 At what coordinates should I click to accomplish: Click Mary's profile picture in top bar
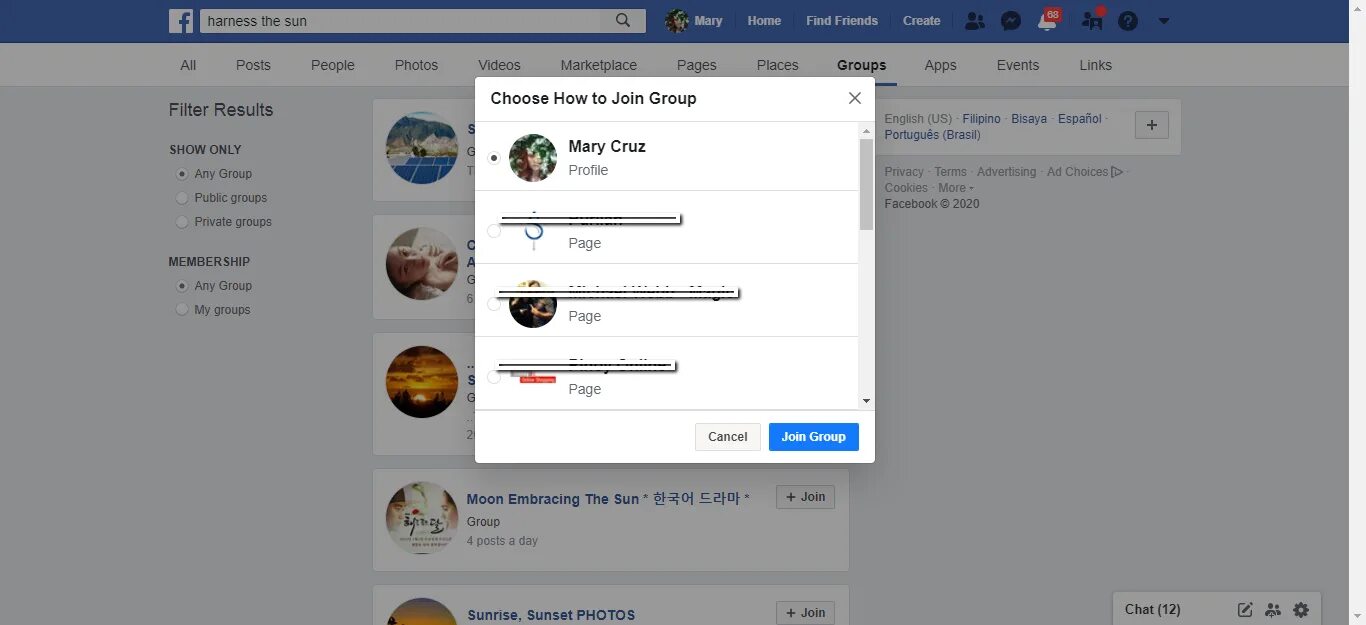pyautogui.click(x=677, y=21)
